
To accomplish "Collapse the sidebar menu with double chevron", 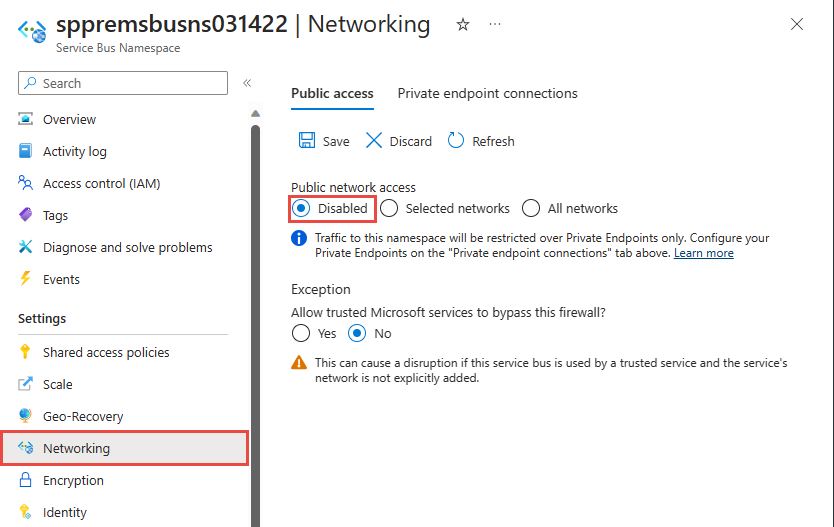I will (247, 83).
